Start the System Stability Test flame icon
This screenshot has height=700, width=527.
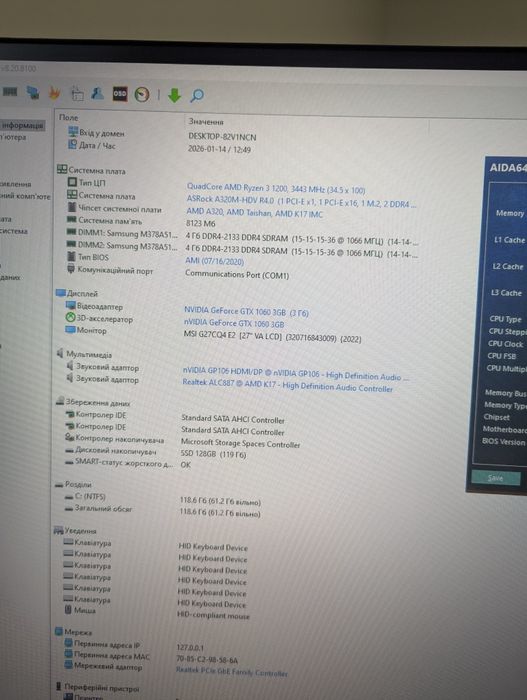coord(54,93)
